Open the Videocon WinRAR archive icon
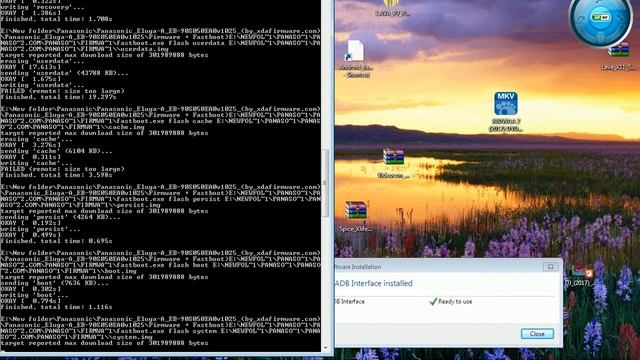This screenshot has width=640, height=360. click(x=393, y=157)
